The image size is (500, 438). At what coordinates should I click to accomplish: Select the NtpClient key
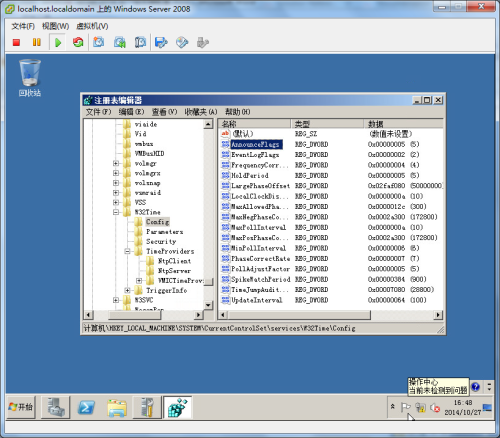174,261
